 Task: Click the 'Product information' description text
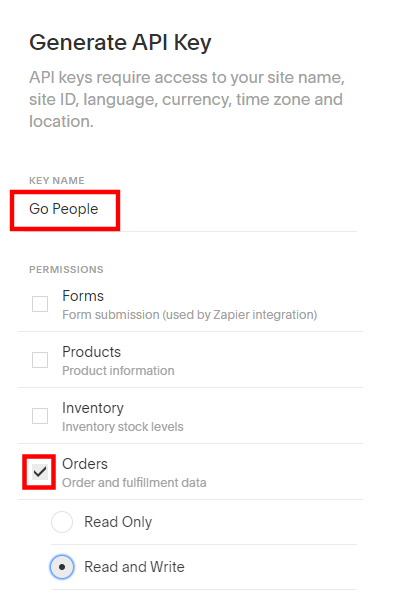pyautogui.click(x=118, y=371)
